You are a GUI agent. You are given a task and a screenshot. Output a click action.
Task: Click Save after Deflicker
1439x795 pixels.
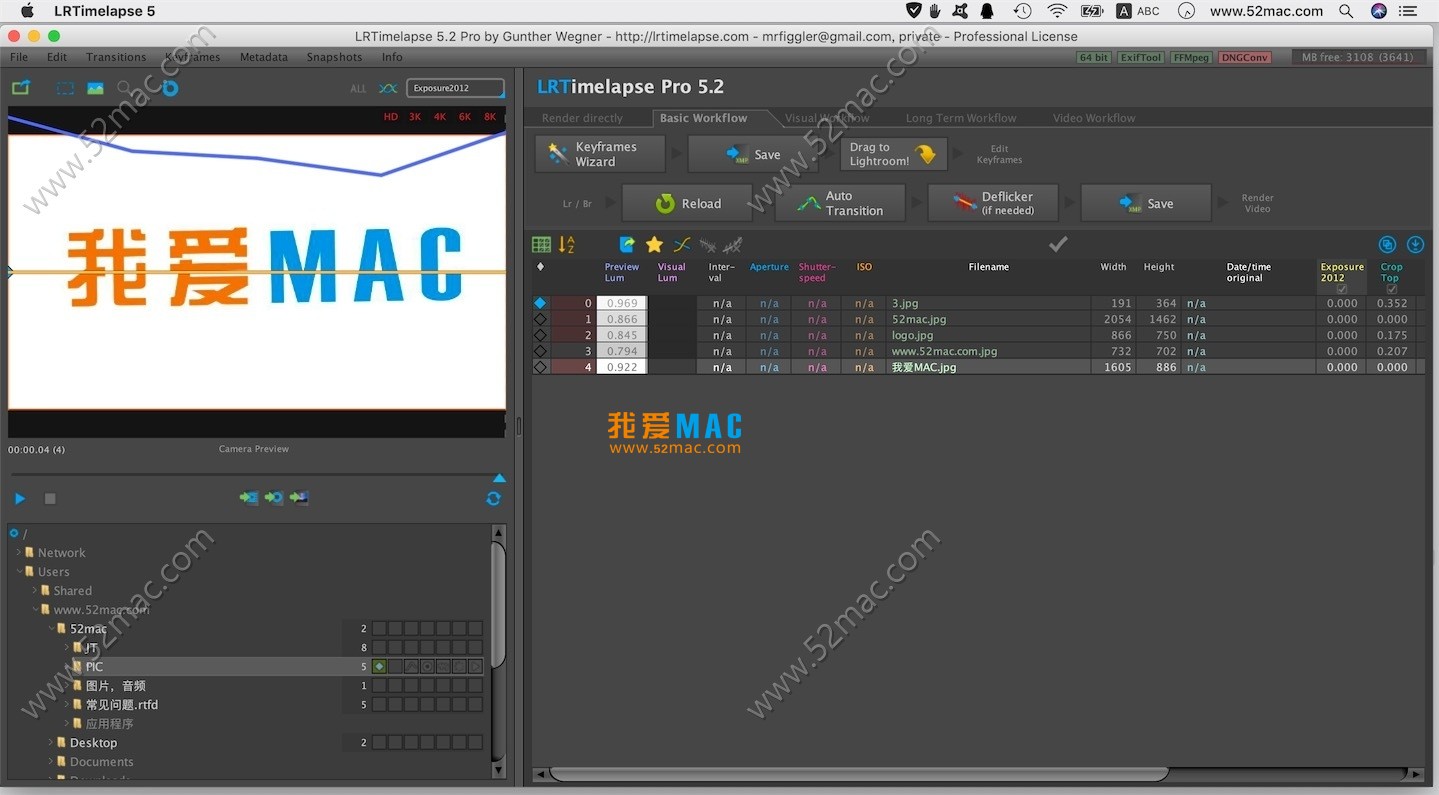(1146, 203)
